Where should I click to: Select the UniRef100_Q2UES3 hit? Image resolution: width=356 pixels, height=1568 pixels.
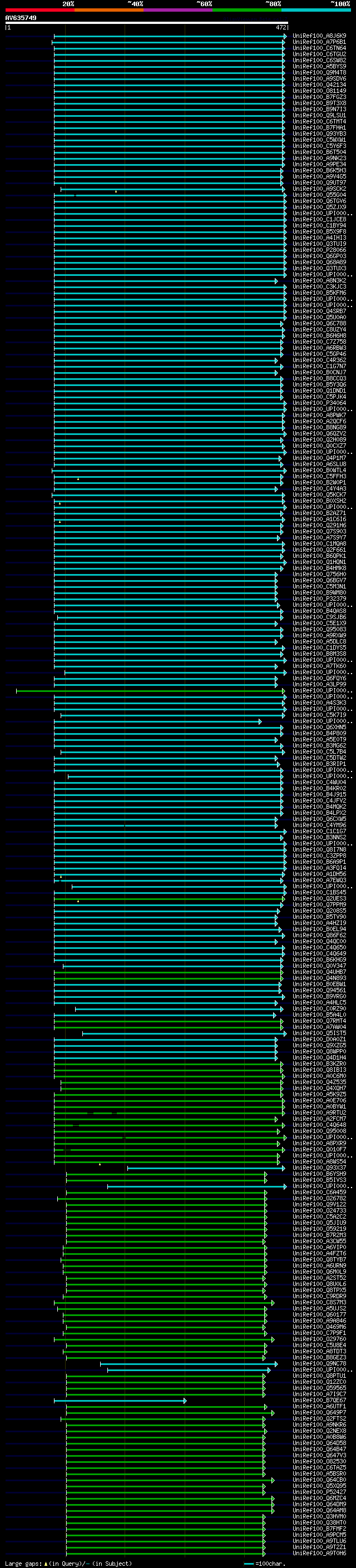click(319, 898)
